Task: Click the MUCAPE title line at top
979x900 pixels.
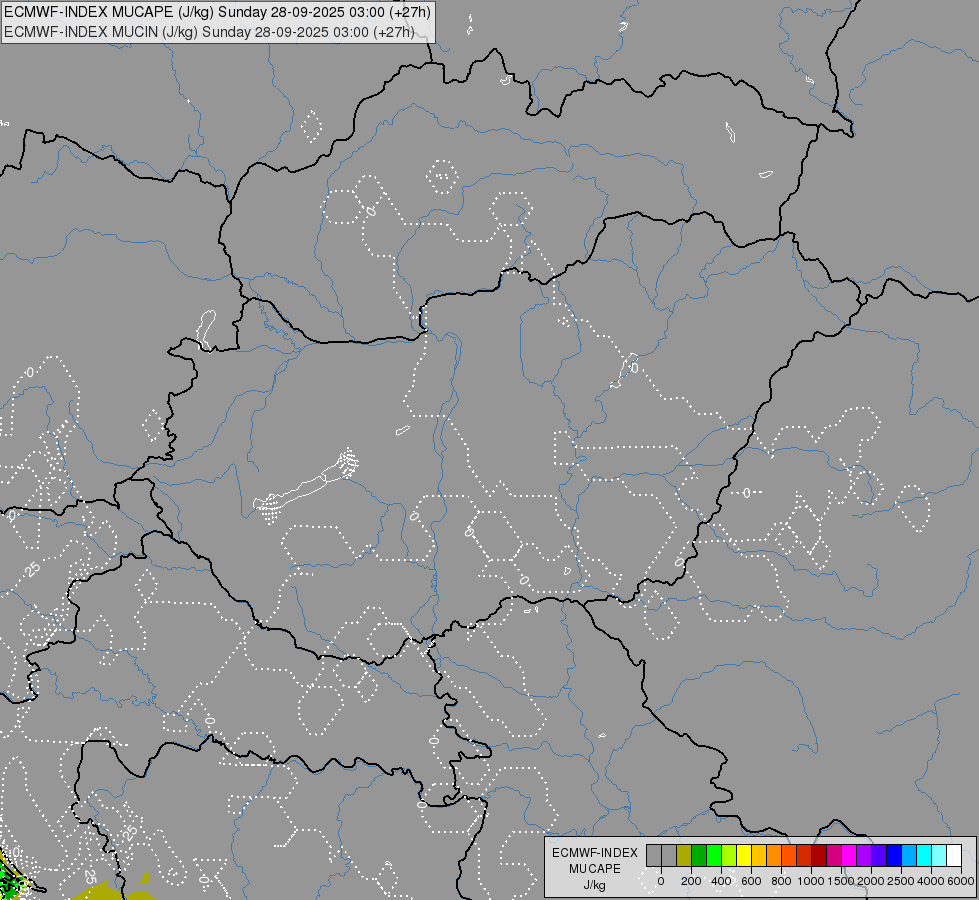Action: [x=217, y=12]
